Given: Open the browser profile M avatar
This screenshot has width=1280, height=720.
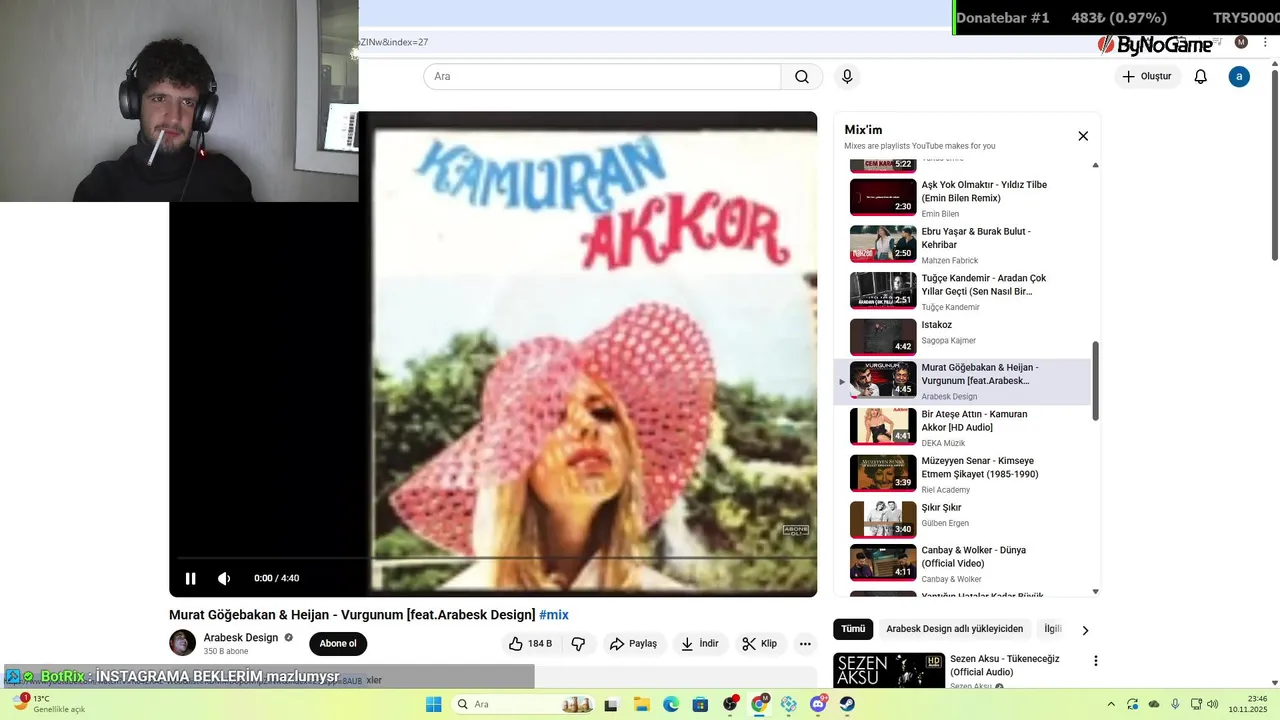Looking at the screenshot, I should pos(1241,42).
